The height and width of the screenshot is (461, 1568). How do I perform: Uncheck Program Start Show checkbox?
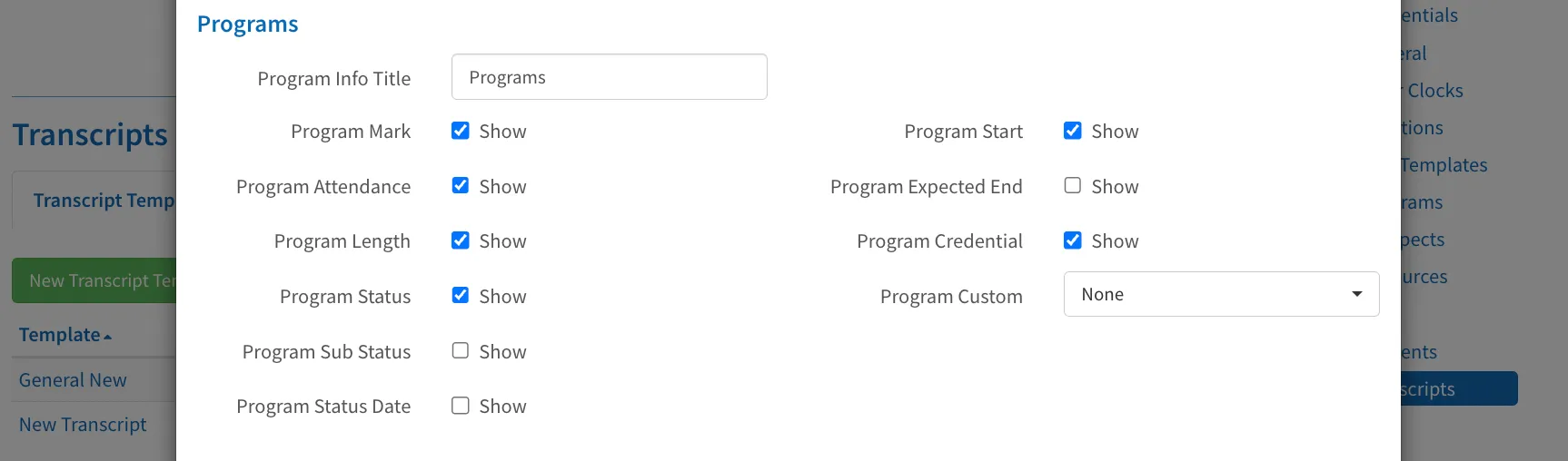[1073, 131]
